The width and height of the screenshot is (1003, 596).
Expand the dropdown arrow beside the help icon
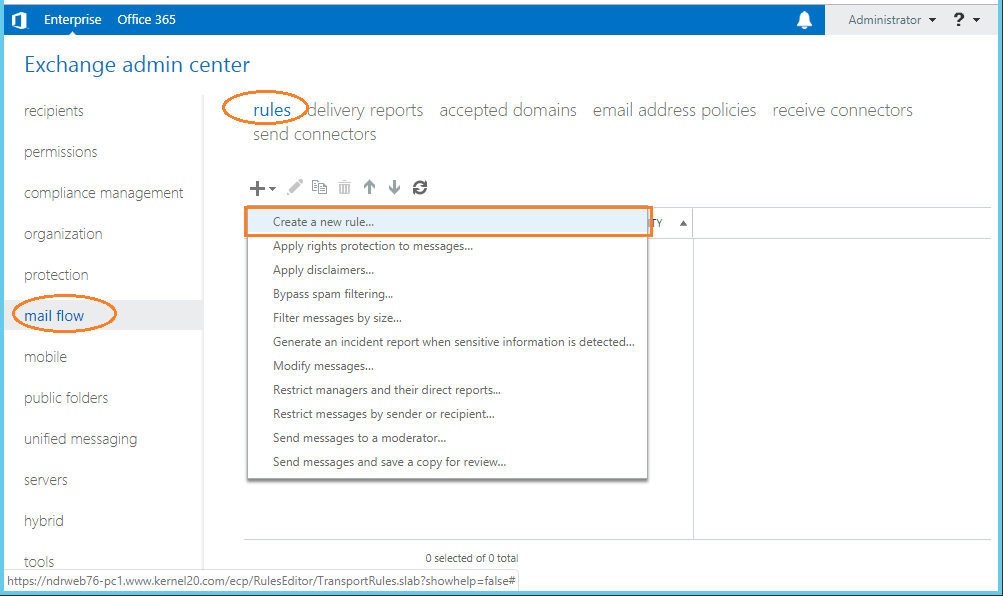point(976,20)
